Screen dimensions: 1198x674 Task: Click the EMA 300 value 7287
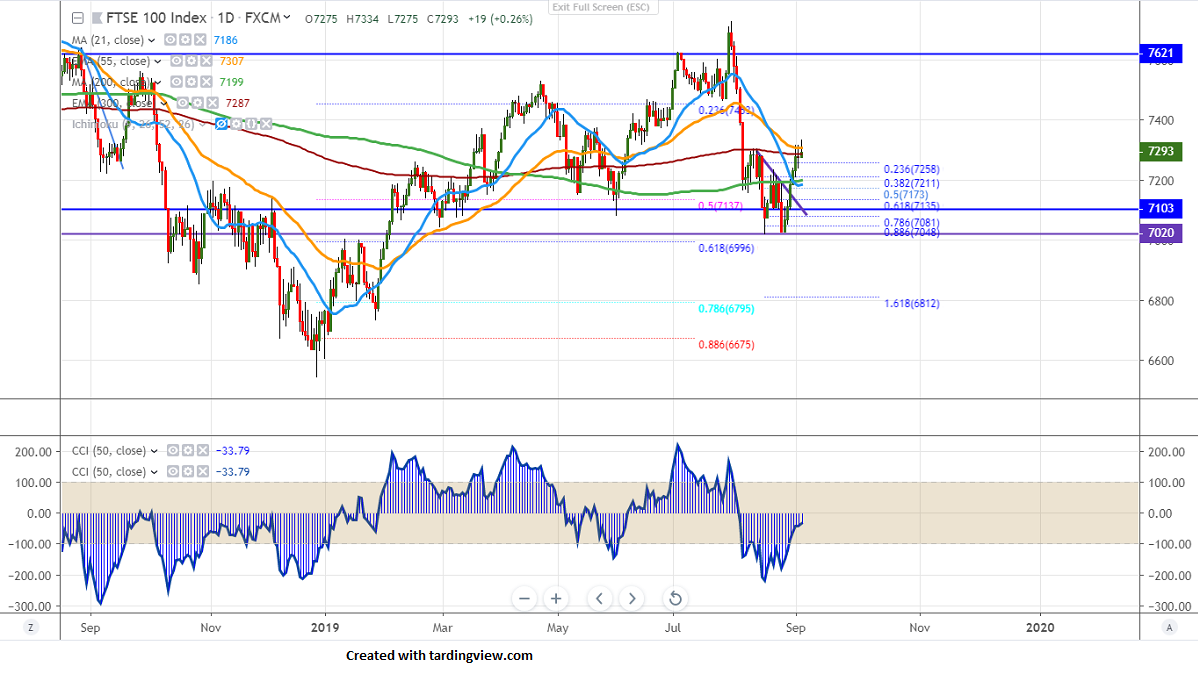pyautogui.click(x=238, y=103)
